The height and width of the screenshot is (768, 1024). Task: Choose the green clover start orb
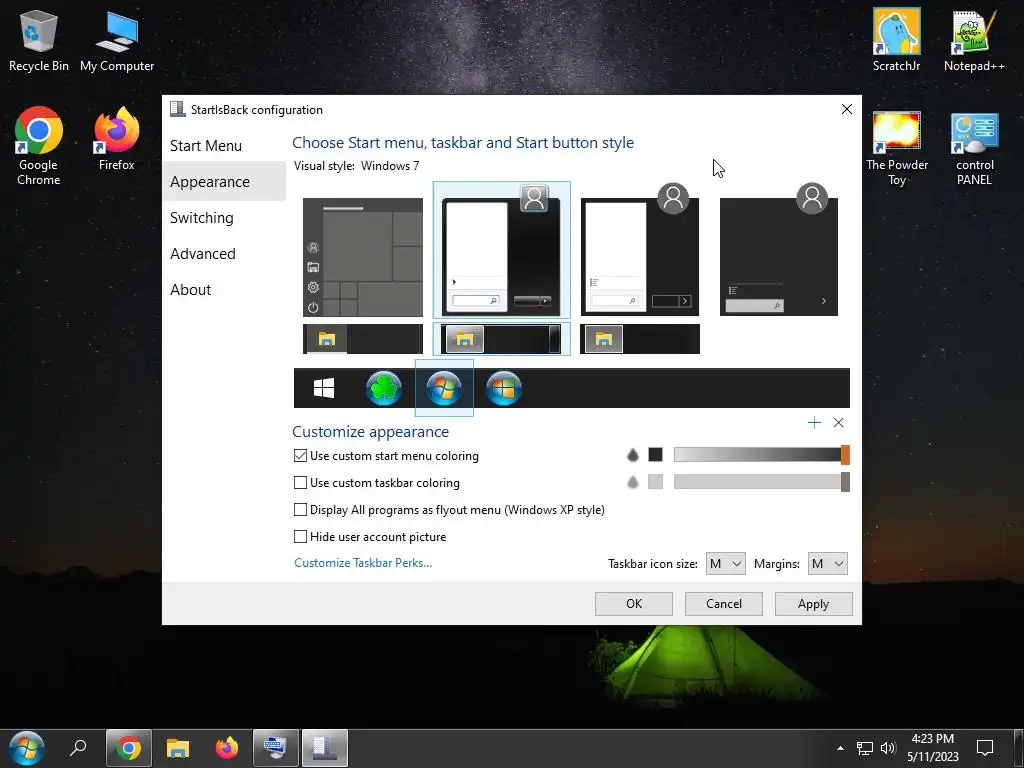(x=383, y=389)
